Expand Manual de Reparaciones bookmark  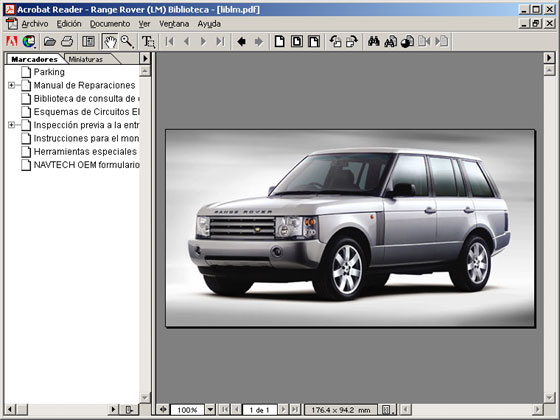coord(11,85)
